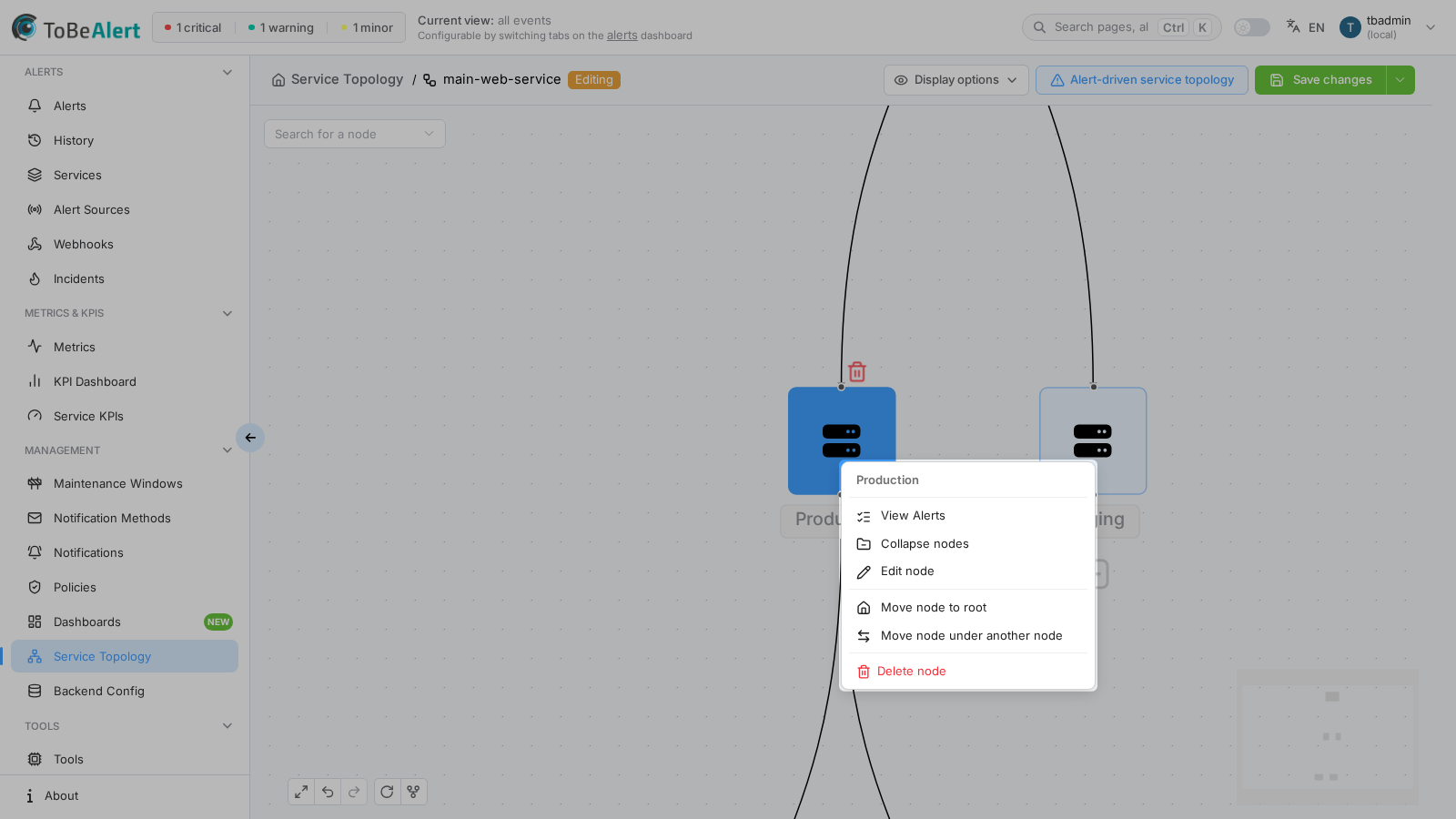Image resolution: width=1456 pixels, height=819 pixels.
Task: Collapse the METRICS & KPIS section
Action: click(x=227, y=313)
